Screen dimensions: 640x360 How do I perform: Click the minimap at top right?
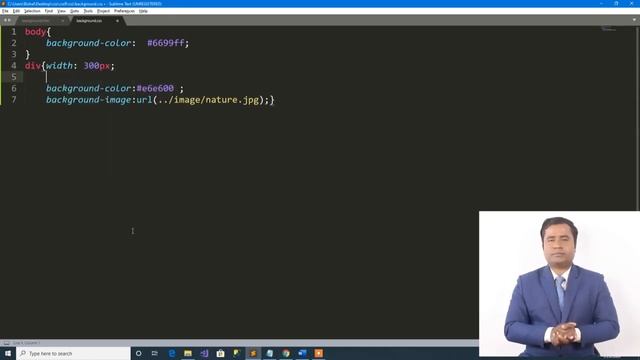[608, 29]
